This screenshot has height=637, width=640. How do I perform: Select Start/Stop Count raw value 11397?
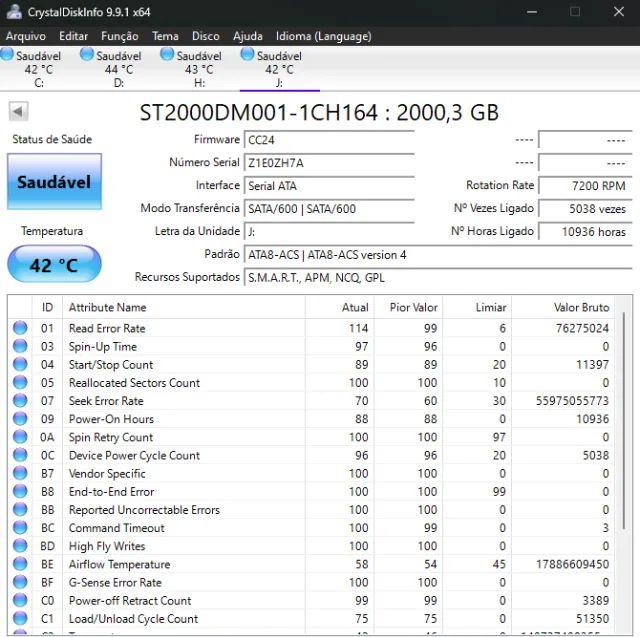[592, 364]
